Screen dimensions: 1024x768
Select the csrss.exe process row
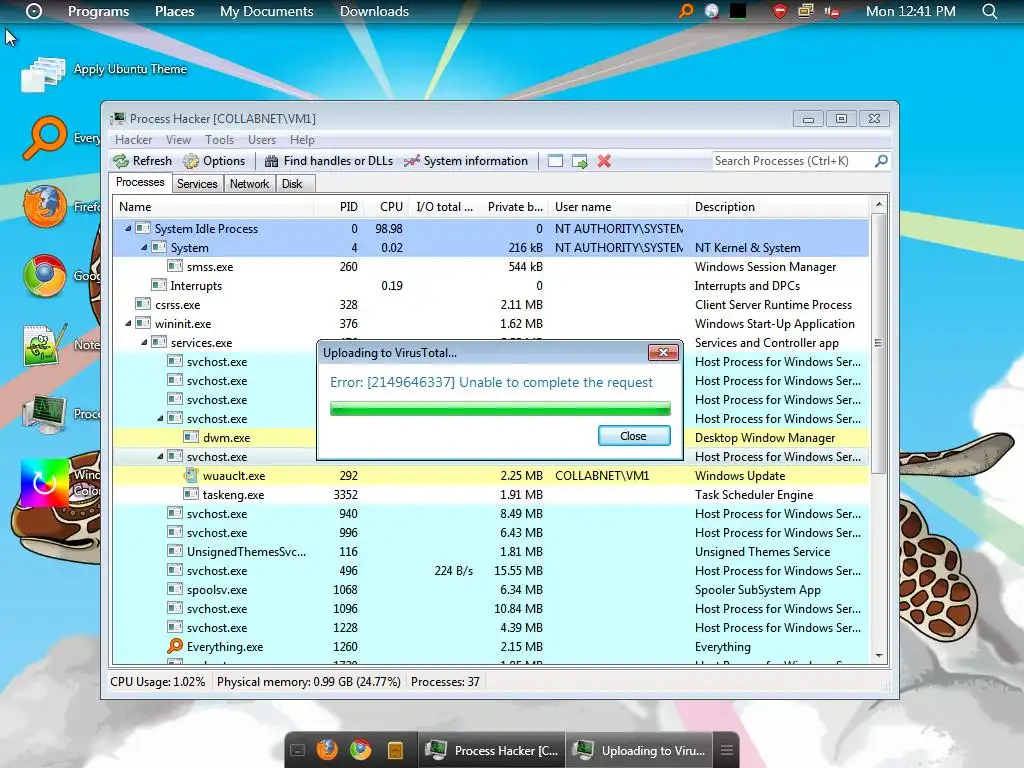(491, 304)
